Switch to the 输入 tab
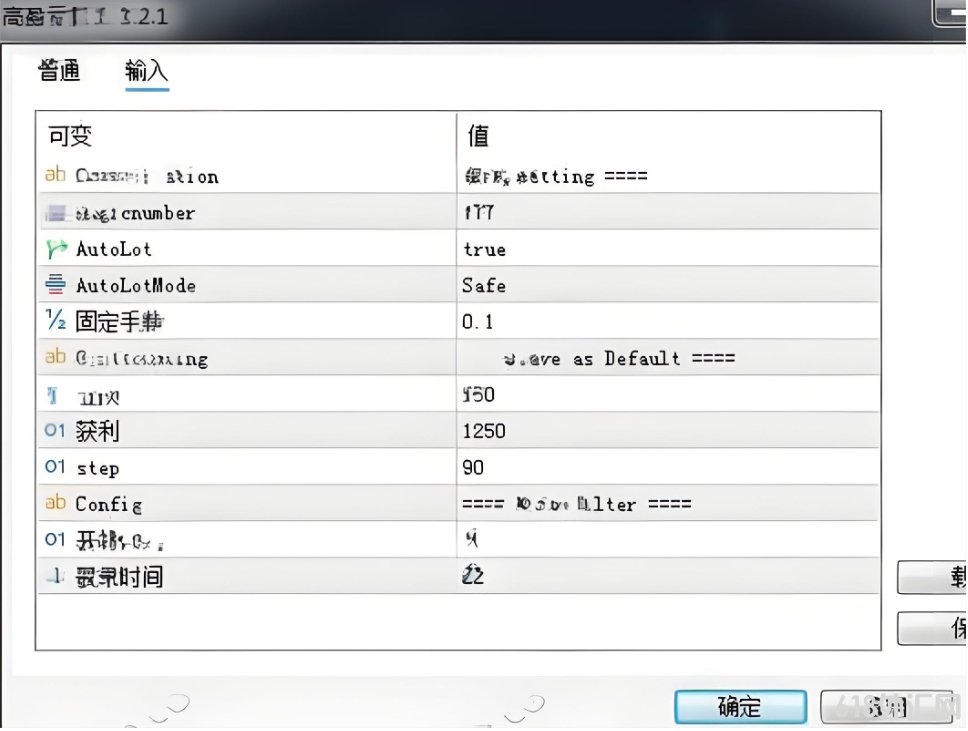968x731 pixels. click(x=146, y=70)
